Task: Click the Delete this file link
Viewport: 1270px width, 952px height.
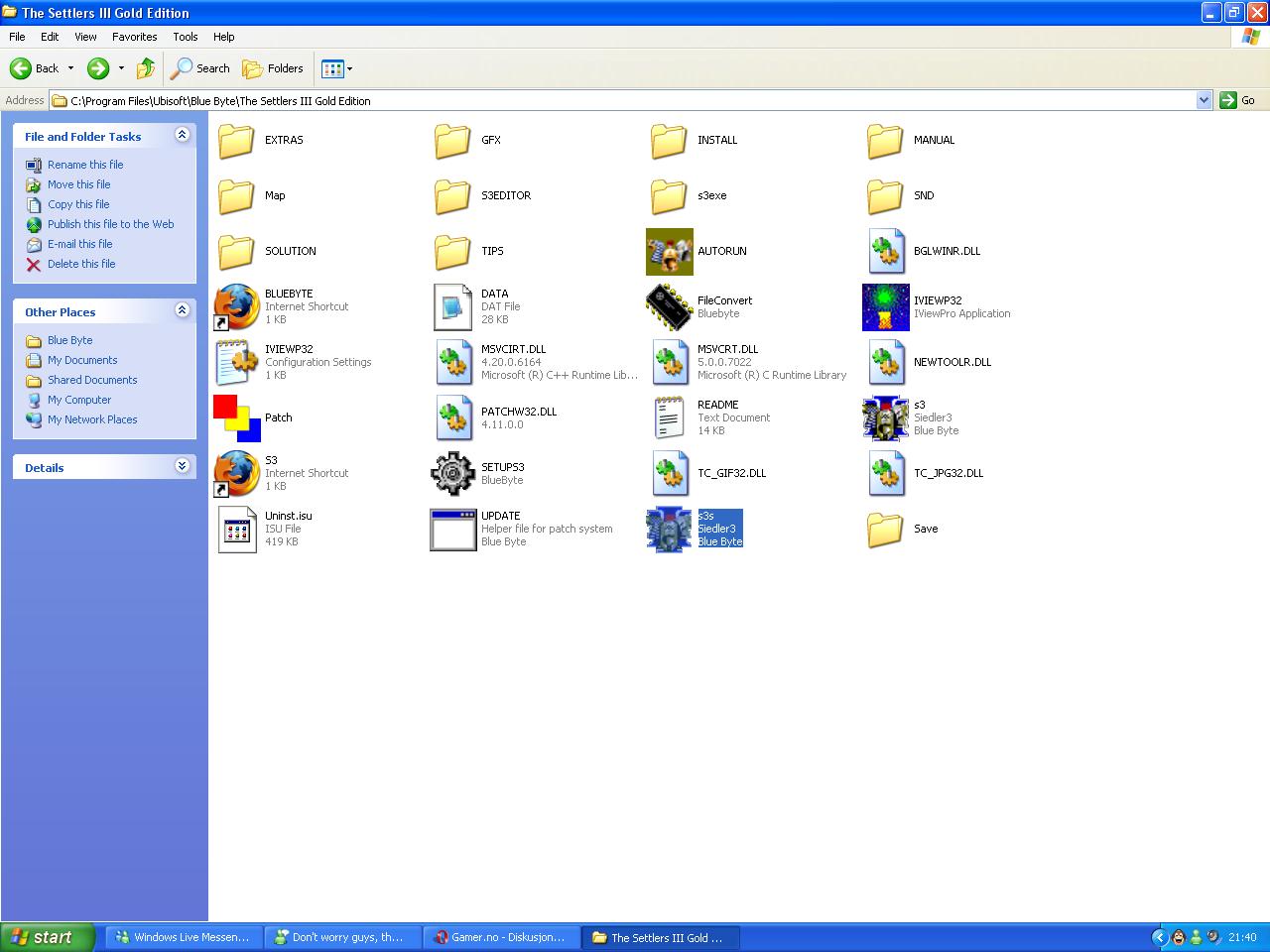Action: pyautogui.click(x=81, y=264)
